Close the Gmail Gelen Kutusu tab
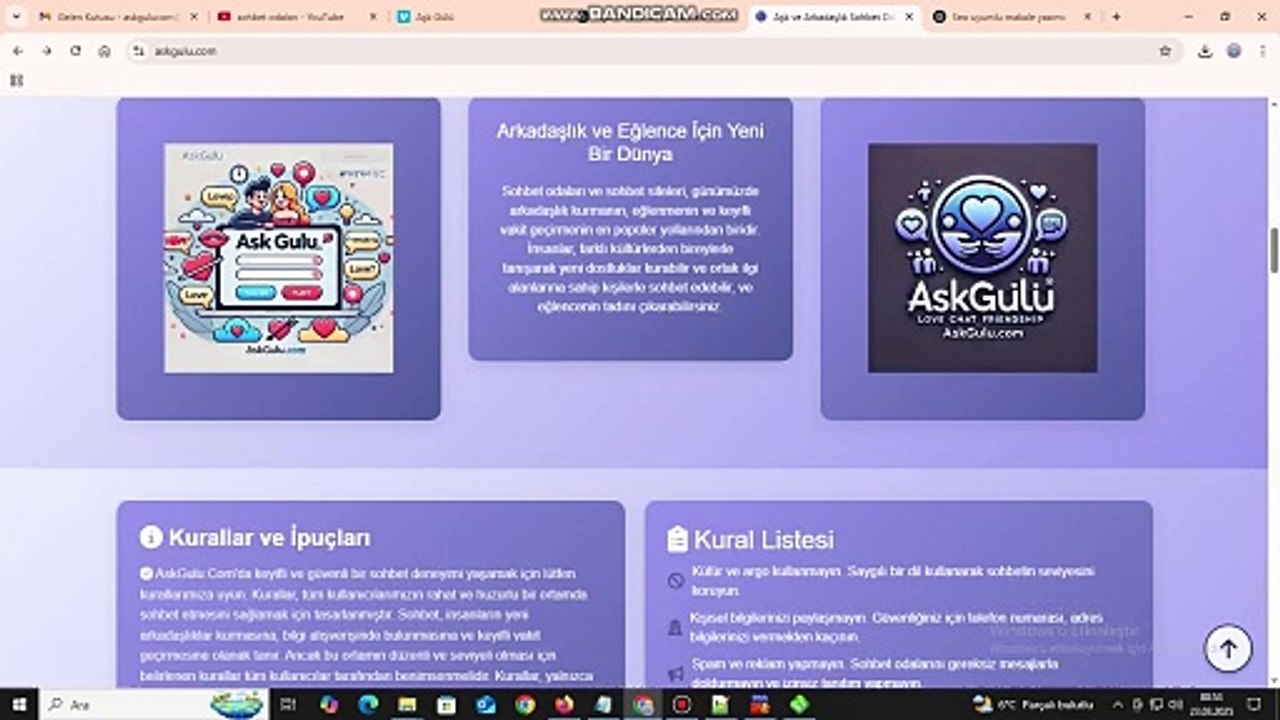Viewport: 1280px width, 720px height. 194,17
